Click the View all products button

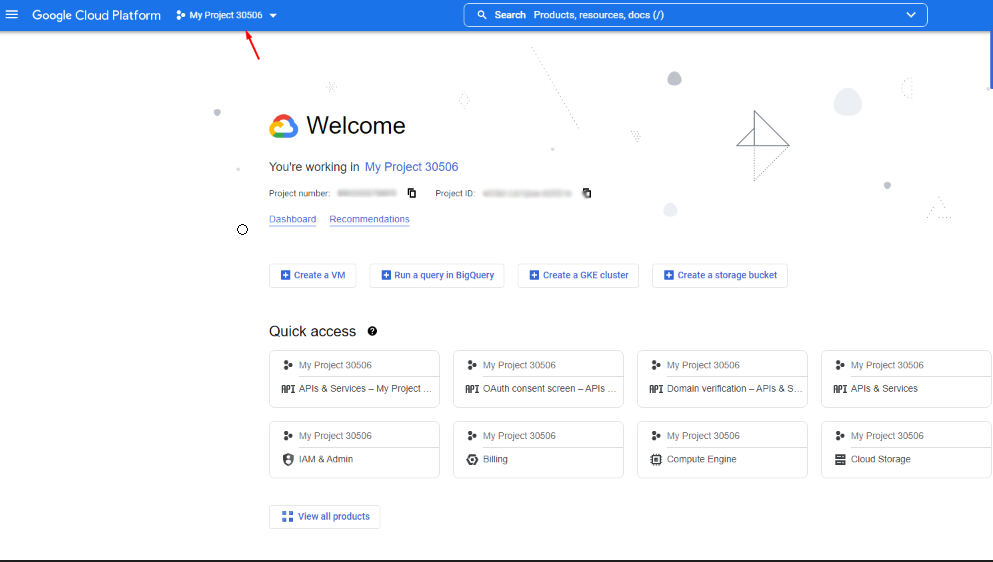click(325, 516)
